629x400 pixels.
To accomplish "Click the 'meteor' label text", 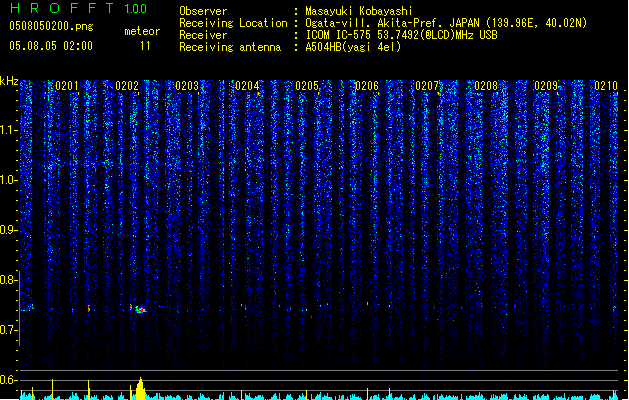I will click(x=142, y=31).
